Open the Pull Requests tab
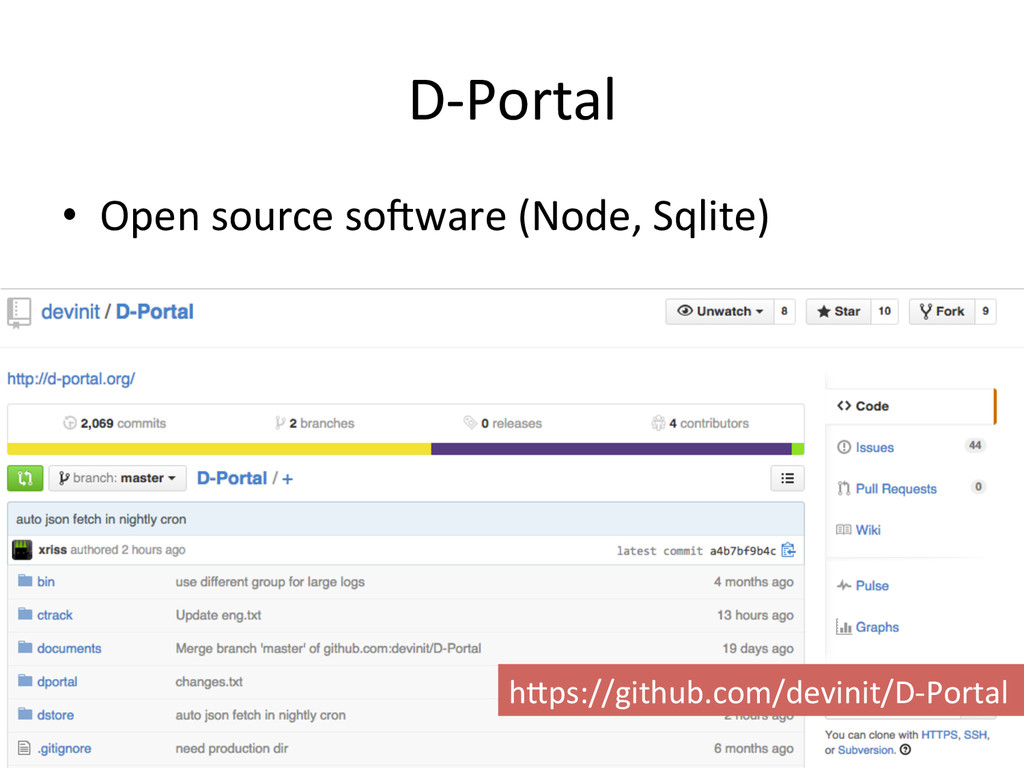This screenshot has width=1024, height=768. (x=896, y=488)
